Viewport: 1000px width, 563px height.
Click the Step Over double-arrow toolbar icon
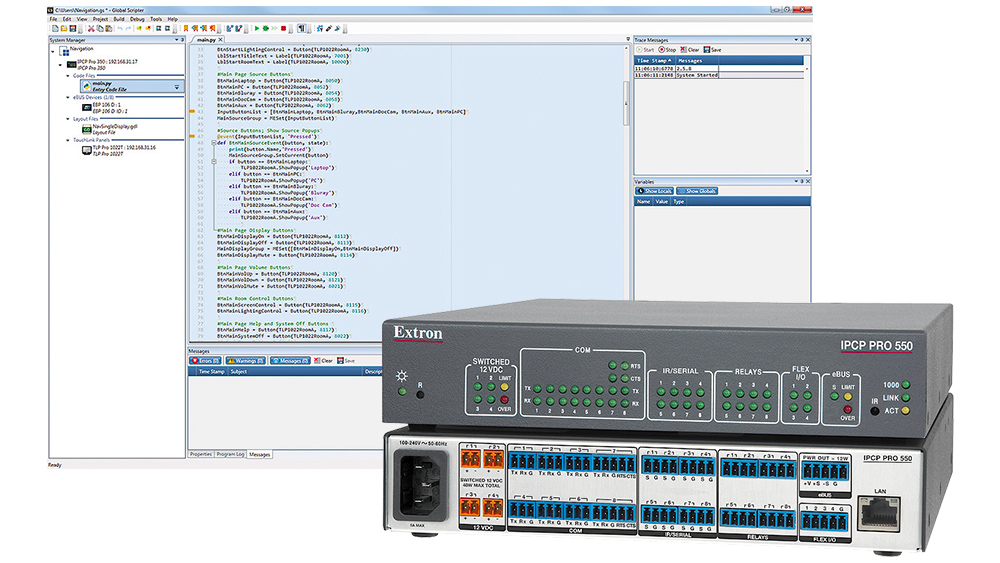(274, 28)
